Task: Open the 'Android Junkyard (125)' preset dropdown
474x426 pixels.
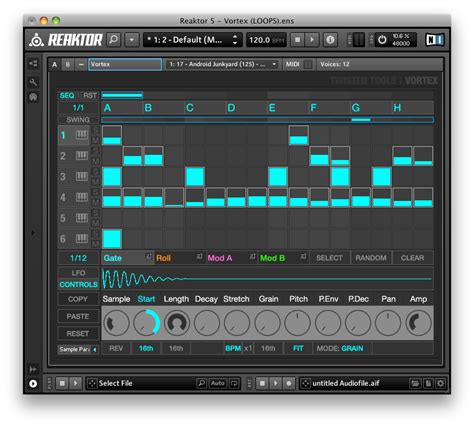Action: click(223, 64)
